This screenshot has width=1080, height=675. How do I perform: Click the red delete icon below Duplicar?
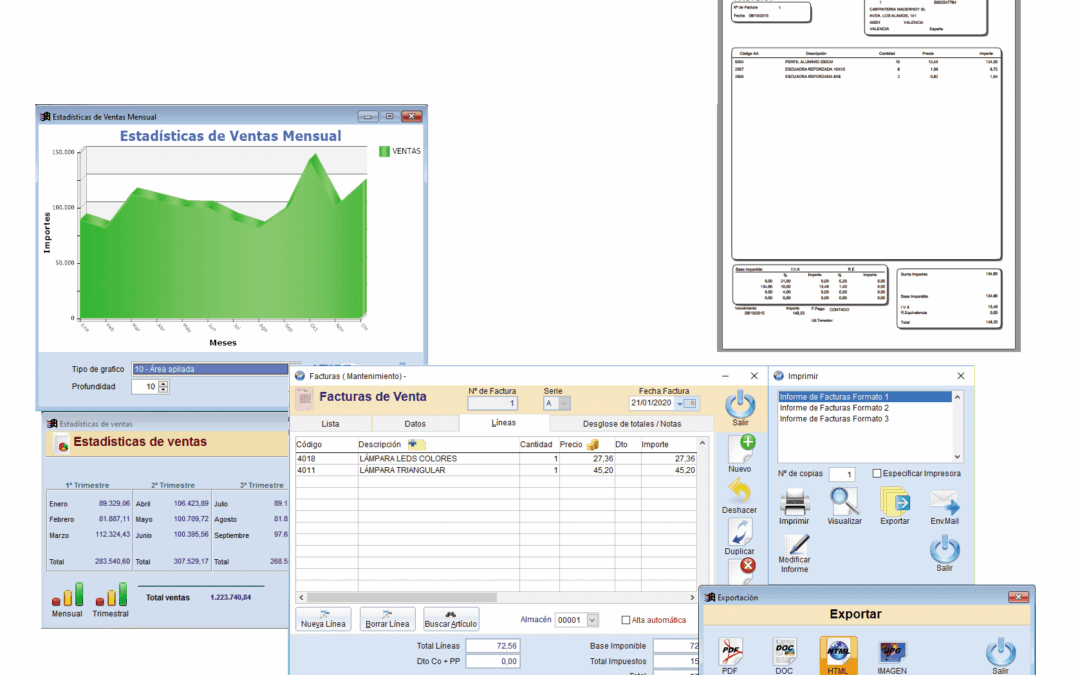click(747, 565)
